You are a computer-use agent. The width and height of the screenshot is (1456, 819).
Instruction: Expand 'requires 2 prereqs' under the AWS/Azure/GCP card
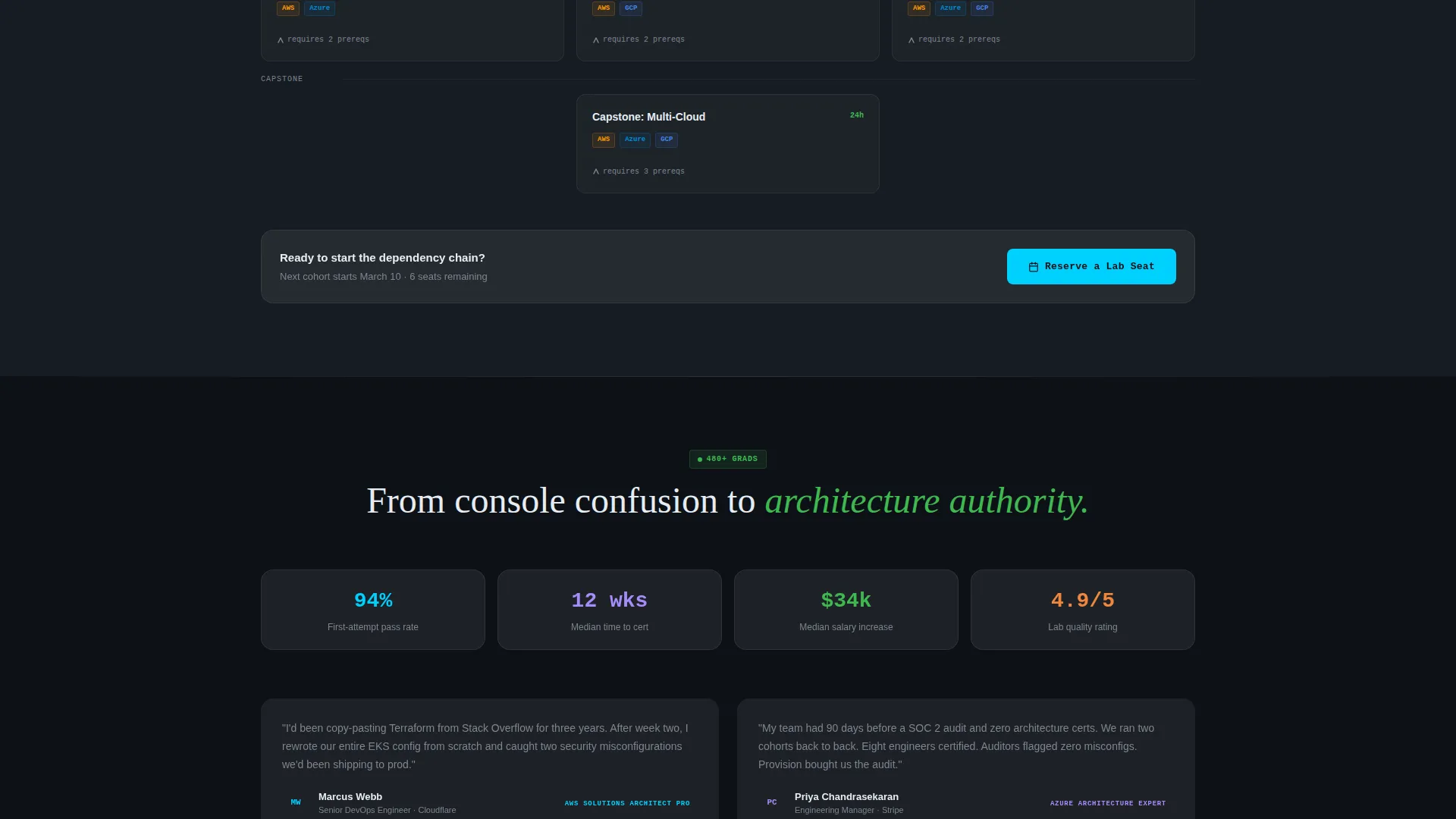pos(954,39)
